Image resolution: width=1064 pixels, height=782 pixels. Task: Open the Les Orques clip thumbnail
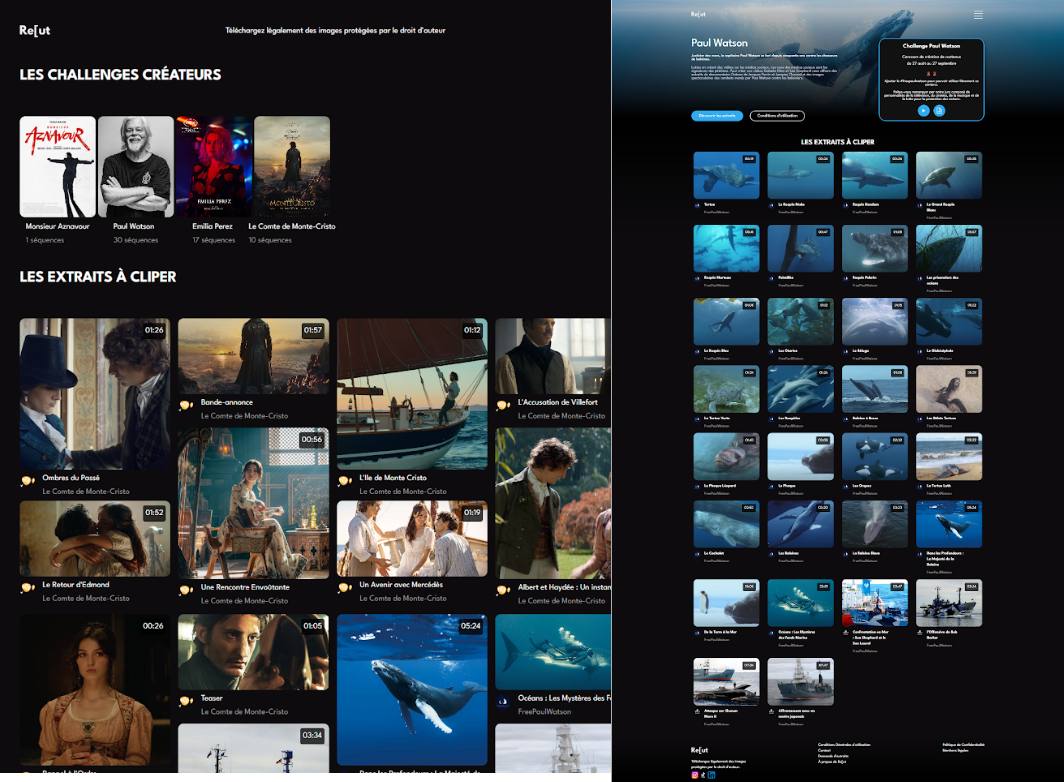pyautogui.click(x=875, y=457)
